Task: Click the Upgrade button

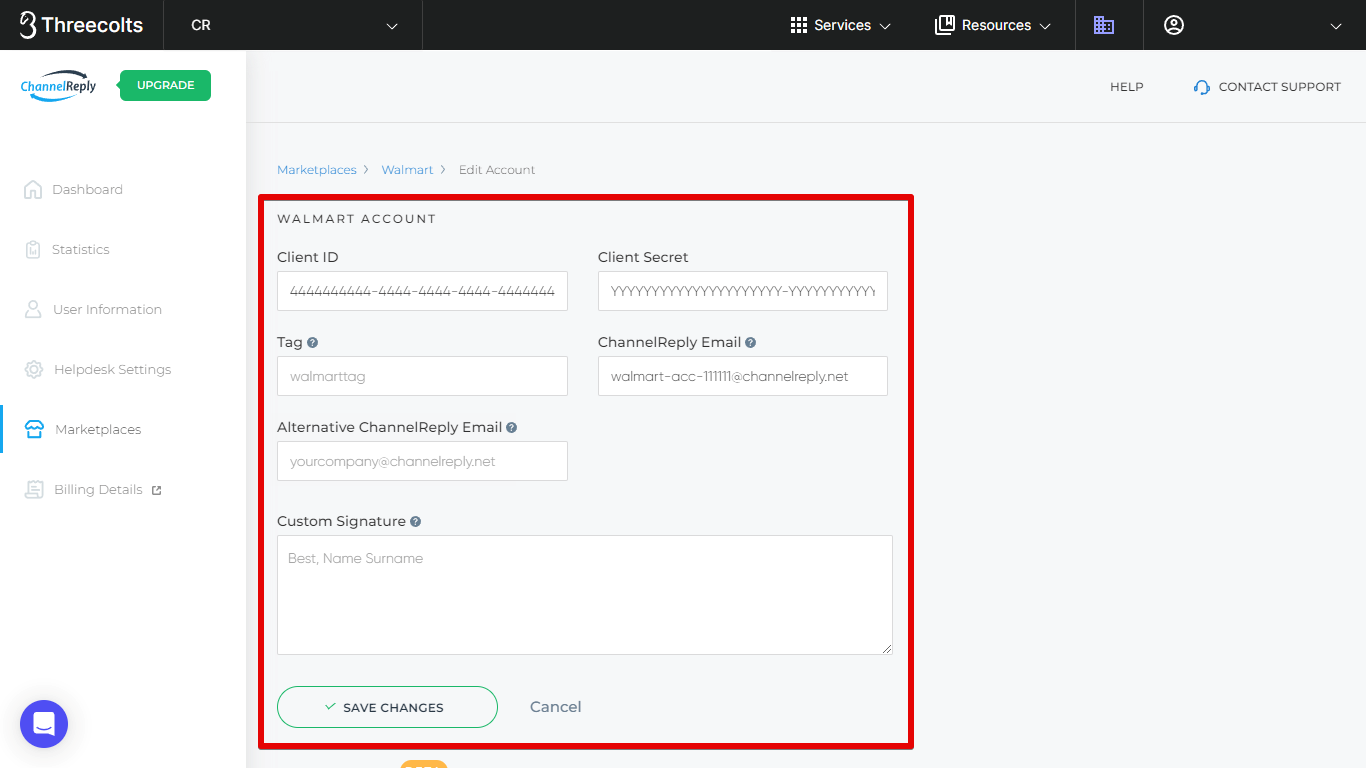Action: [165, 85]
